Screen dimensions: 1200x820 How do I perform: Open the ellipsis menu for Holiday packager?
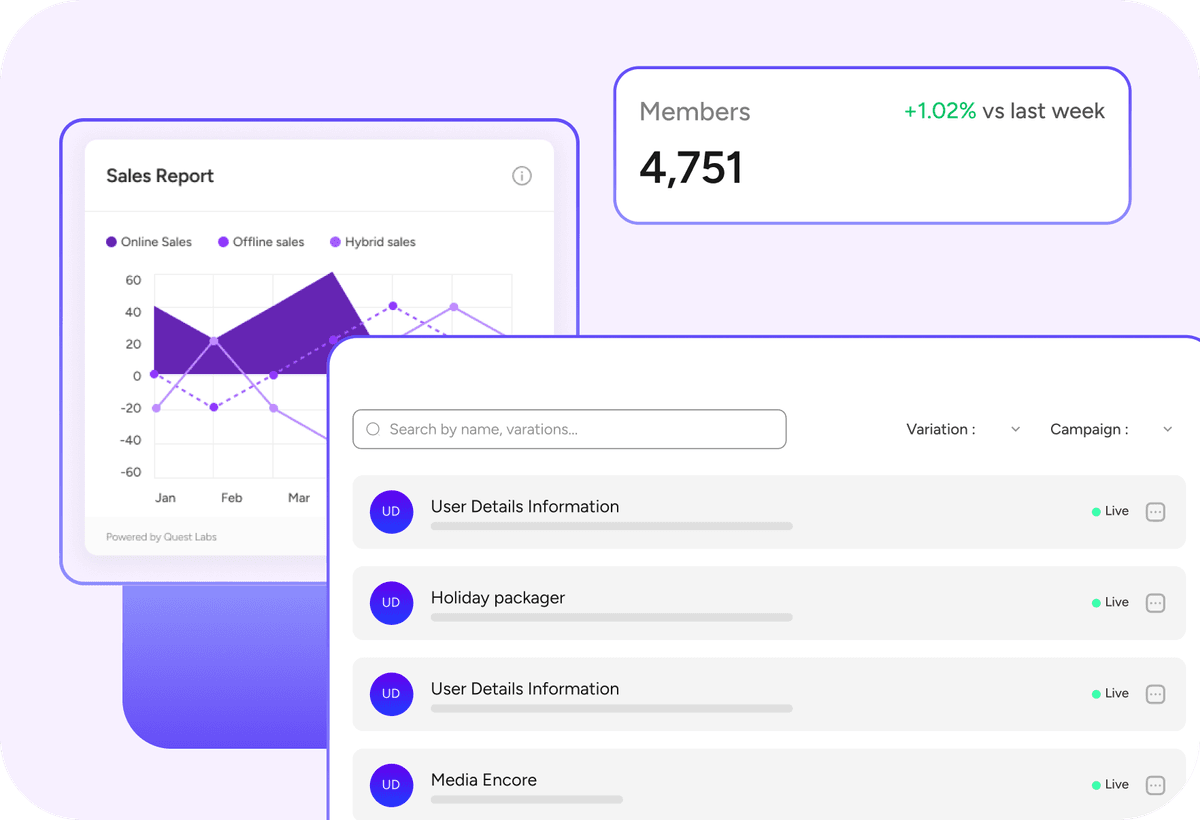[x=1155, y=602]
